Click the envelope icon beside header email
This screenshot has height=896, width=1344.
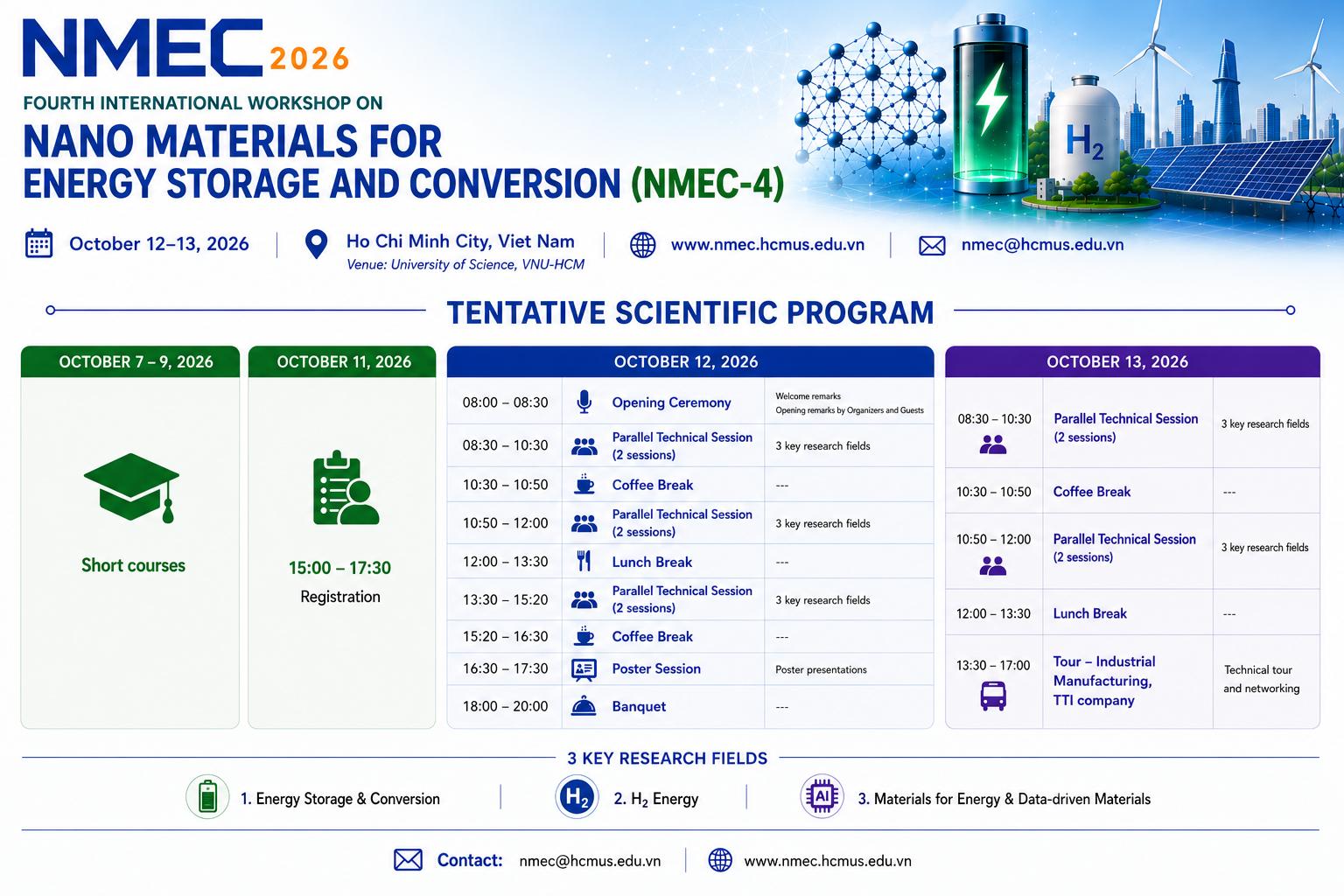[x=932, y=246]
